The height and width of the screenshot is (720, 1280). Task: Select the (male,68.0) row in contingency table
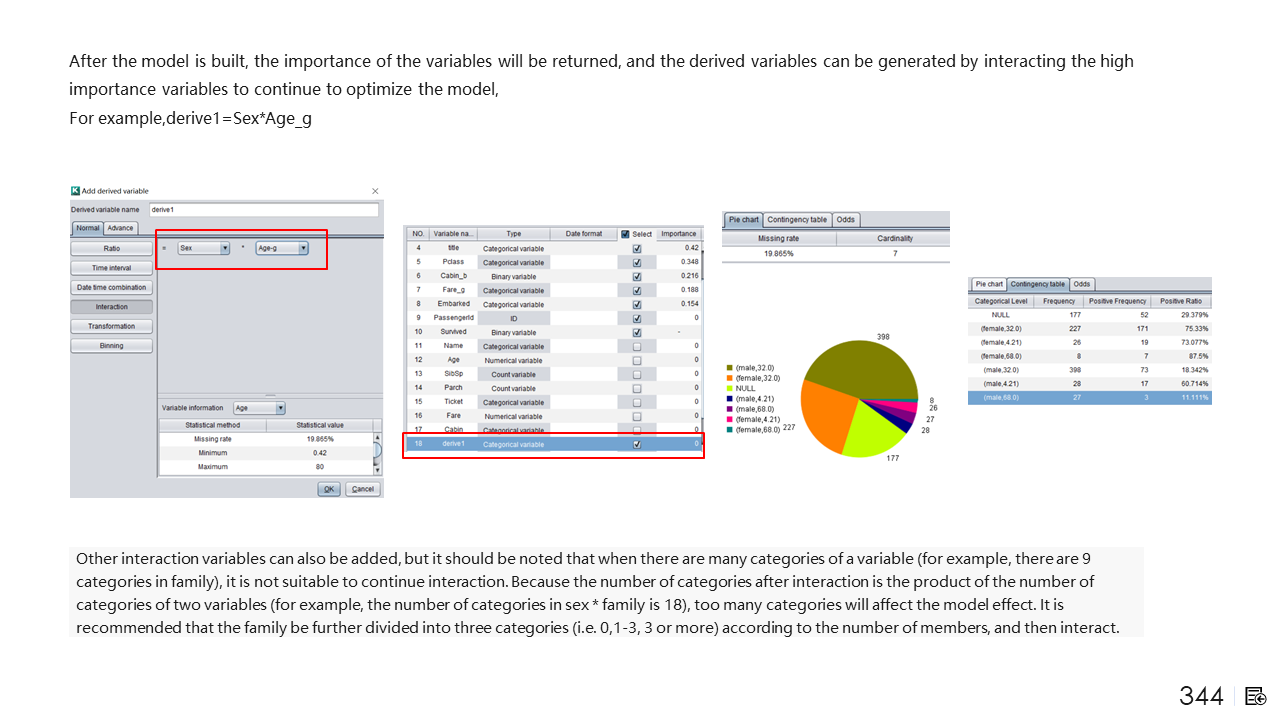(1089, 397)
